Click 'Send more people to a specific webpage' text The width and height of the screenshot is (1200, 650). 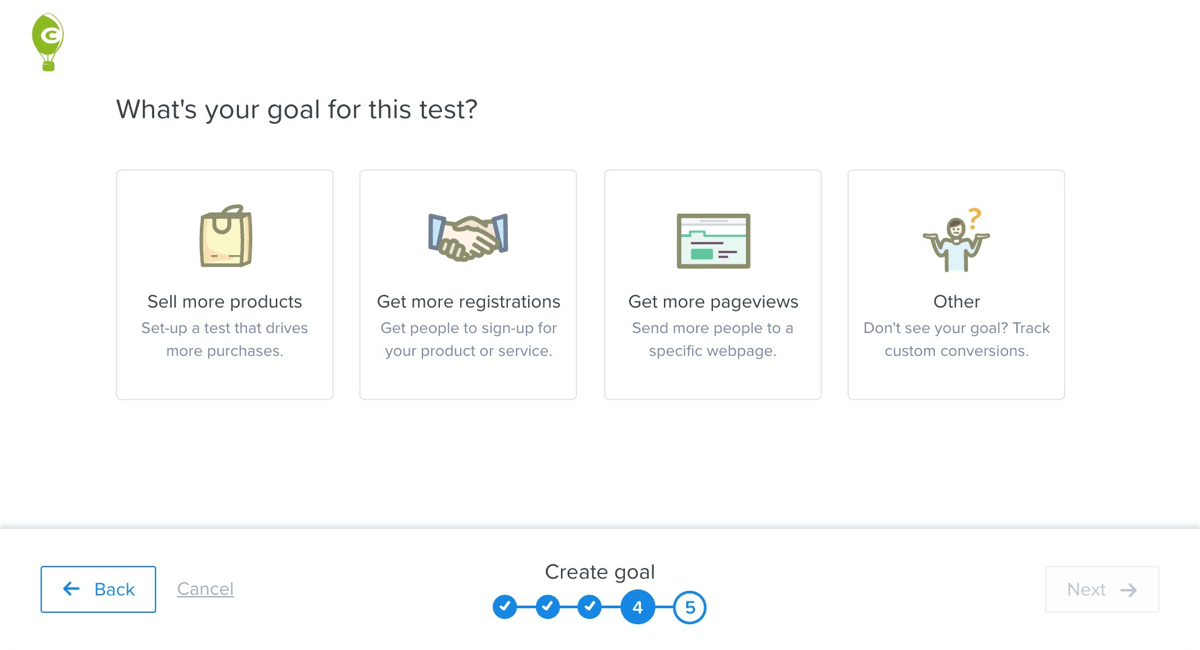tap(713, 339)
